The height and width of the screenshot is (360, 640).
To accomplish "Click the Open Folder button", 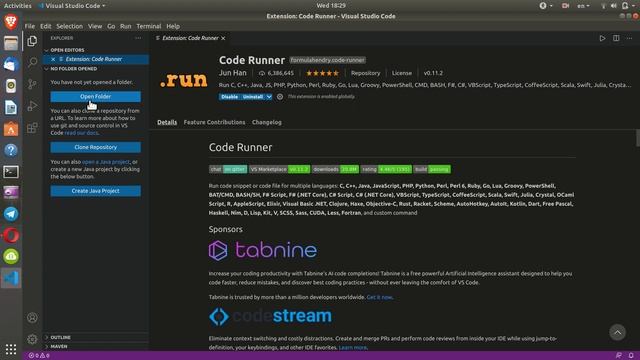I will (x=96, y=97).
